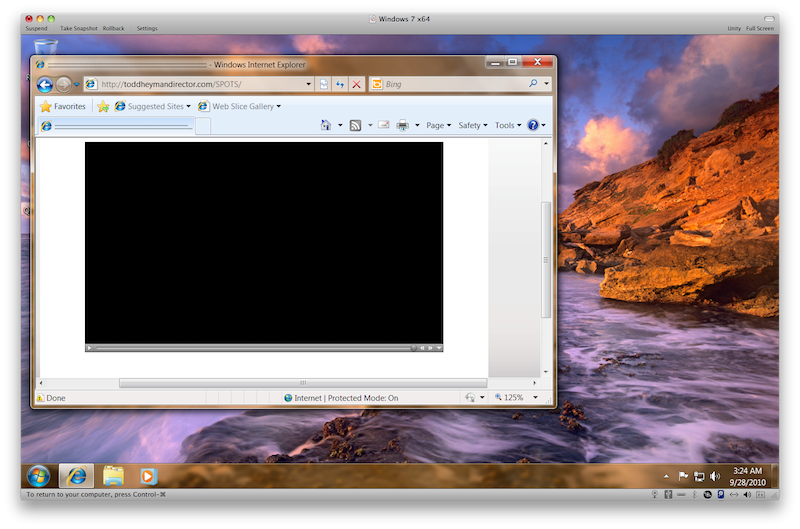Screen dimensions: 800x529
Task: Click the RSS Feeds icon
Action: pyautogui.click(x=356, y=125)
